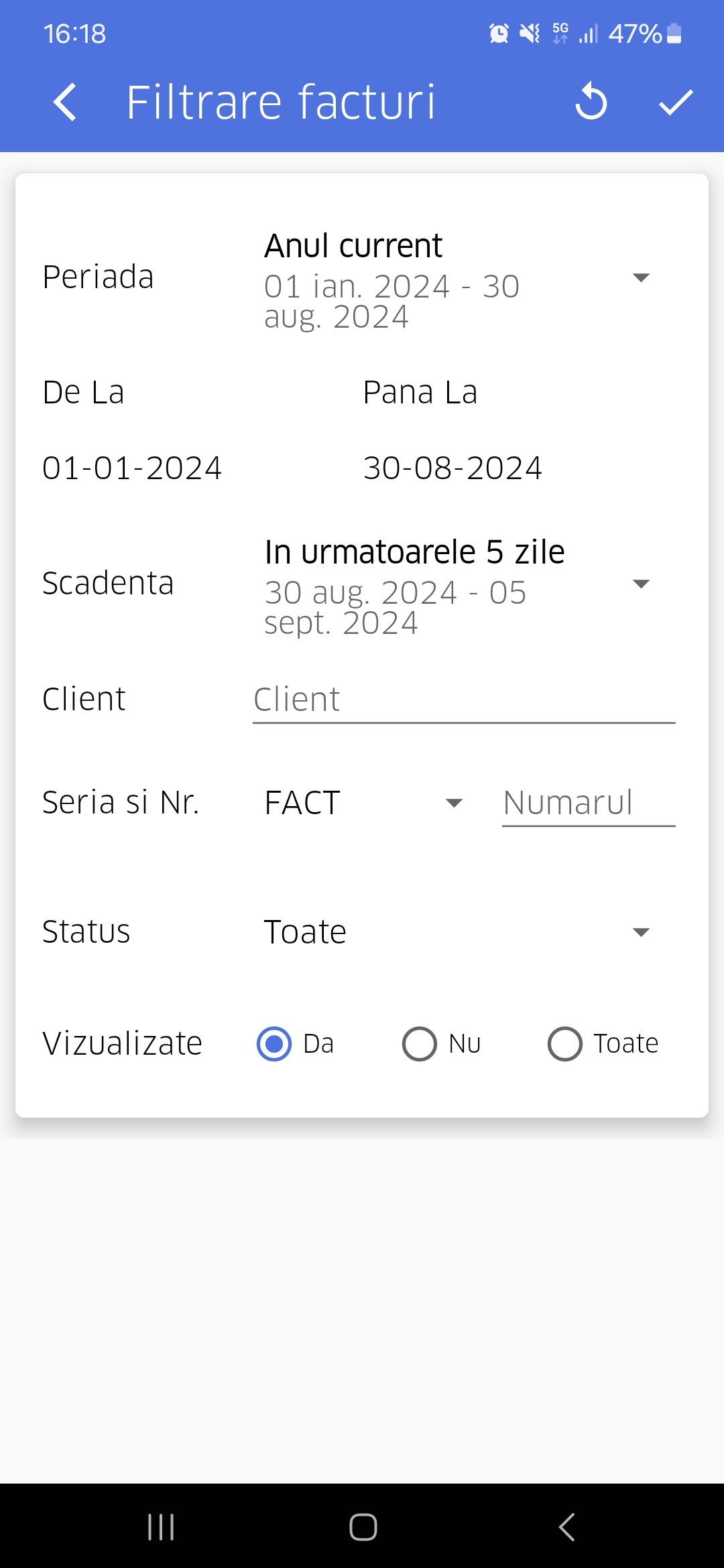Expand the Status dropdown showing Toate

[641, 932]
